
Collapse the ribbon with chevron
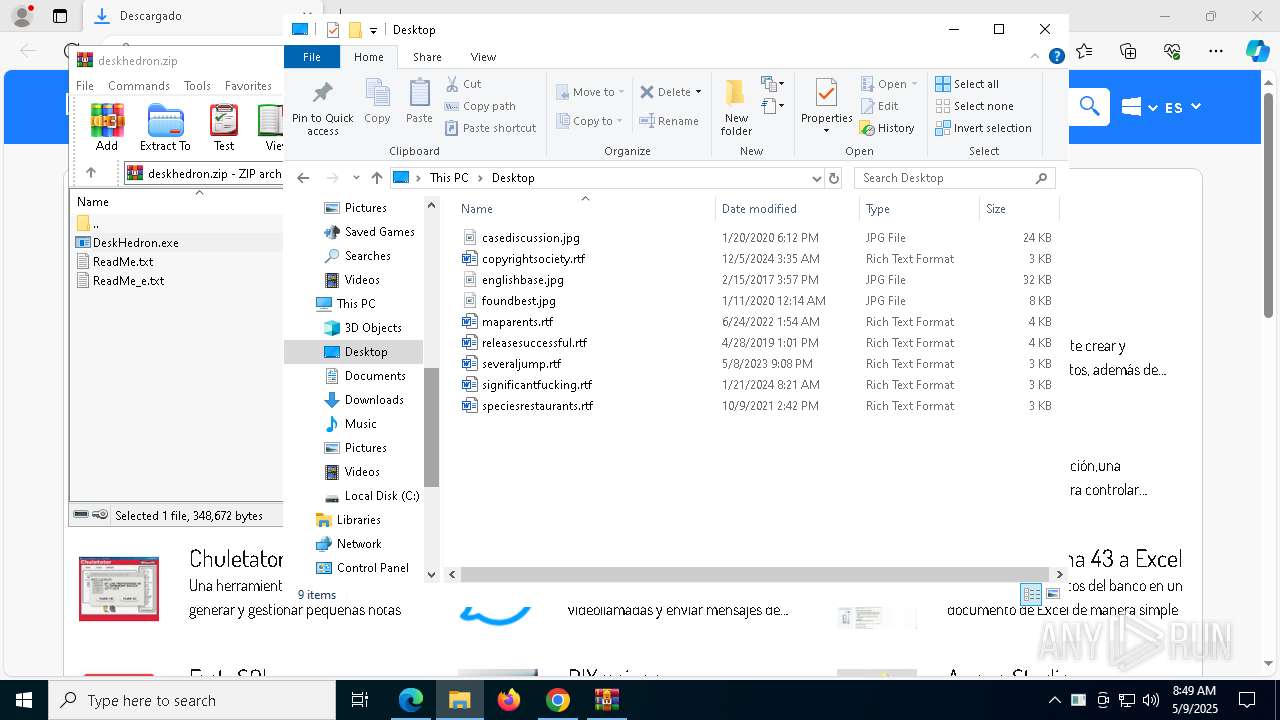[x=1036, y=57]
